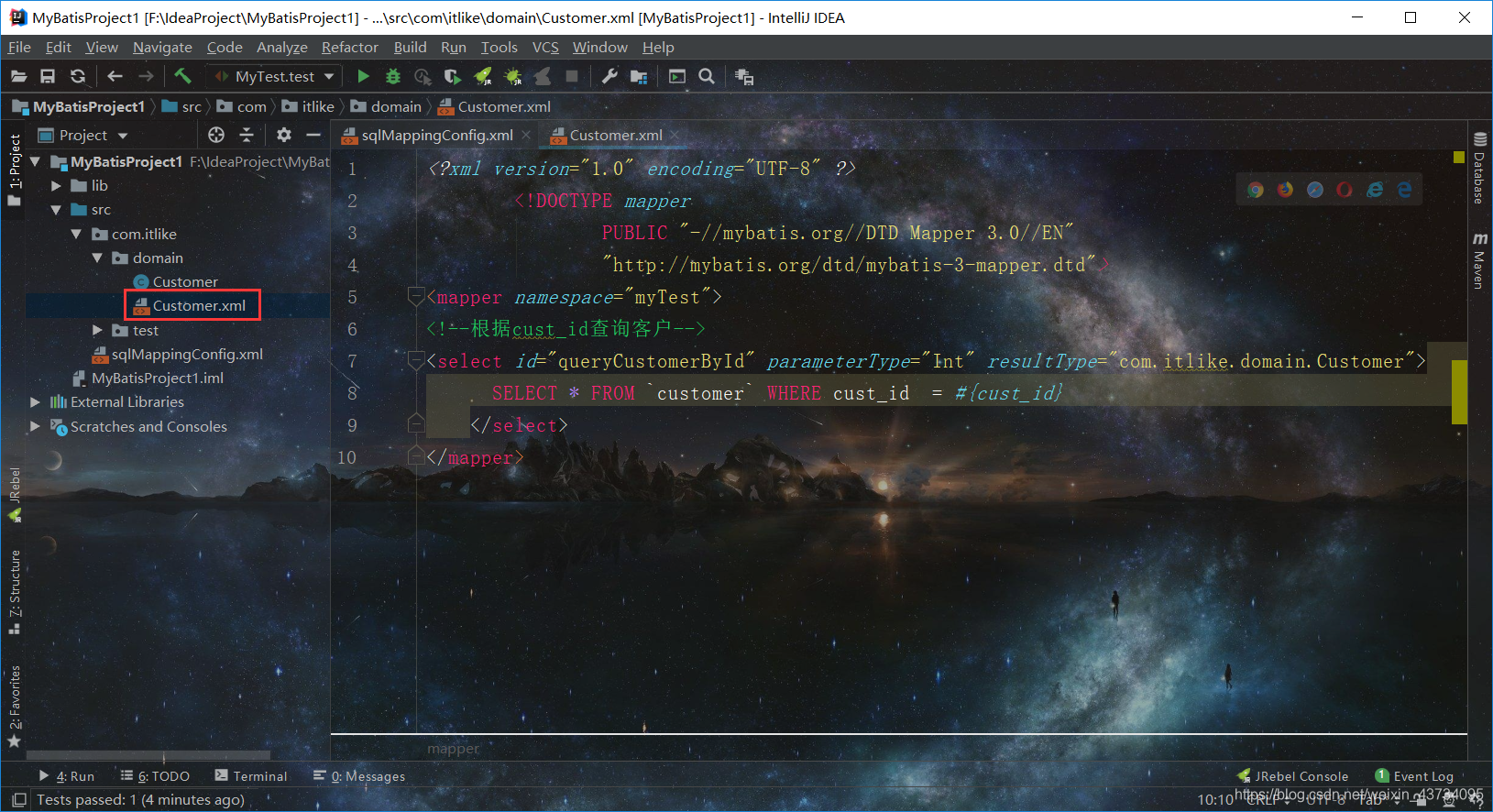Viewport: 1493px width, 812px height.
Task: Open the VCS menu
Action: pos(545,47)
